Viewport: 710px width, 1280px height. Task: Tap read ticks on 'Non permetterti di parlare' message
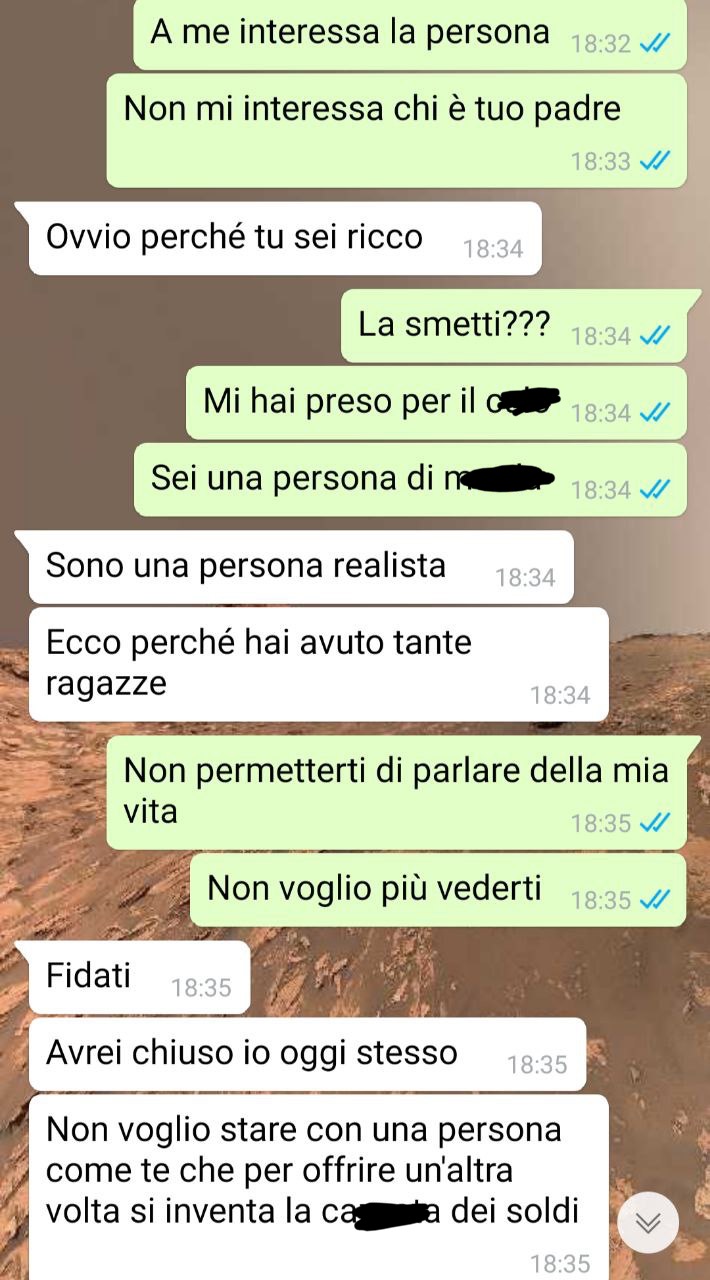655,823
